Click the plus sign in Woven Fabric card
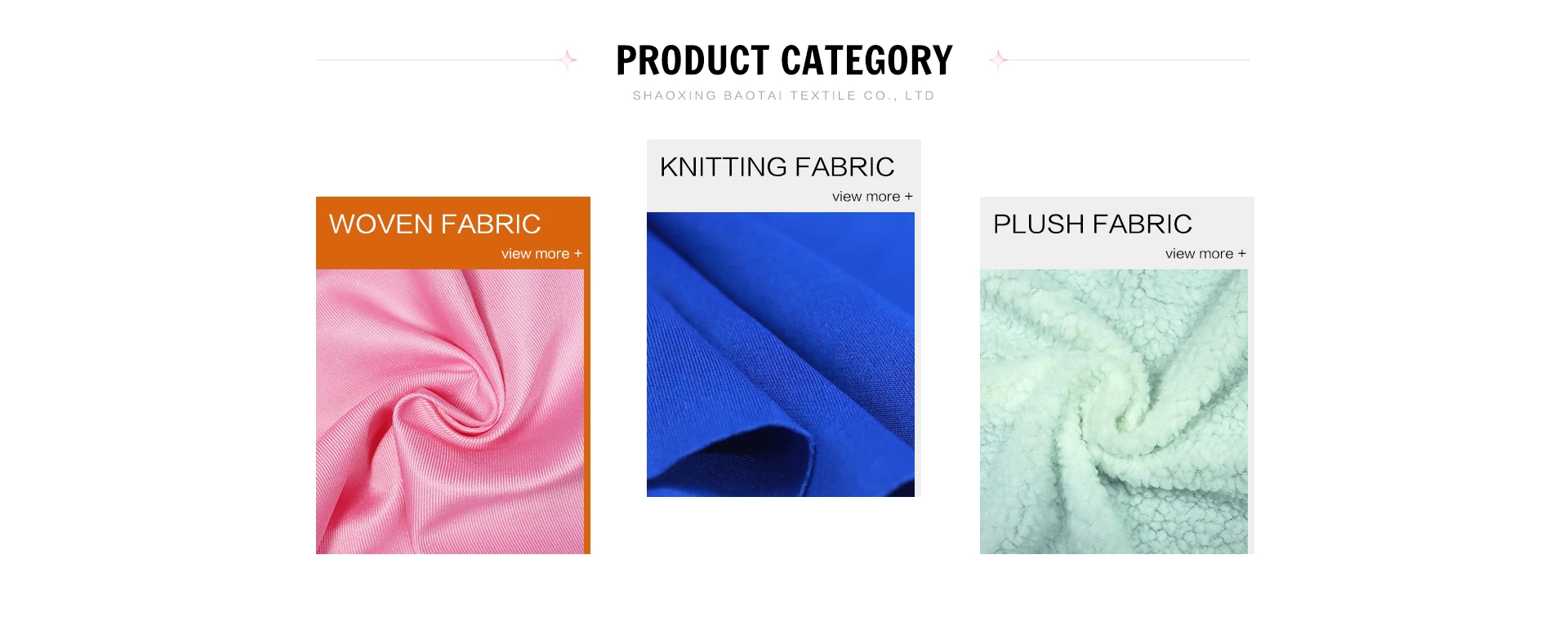This screenshot has height=630, width=1568. [578, 254]
